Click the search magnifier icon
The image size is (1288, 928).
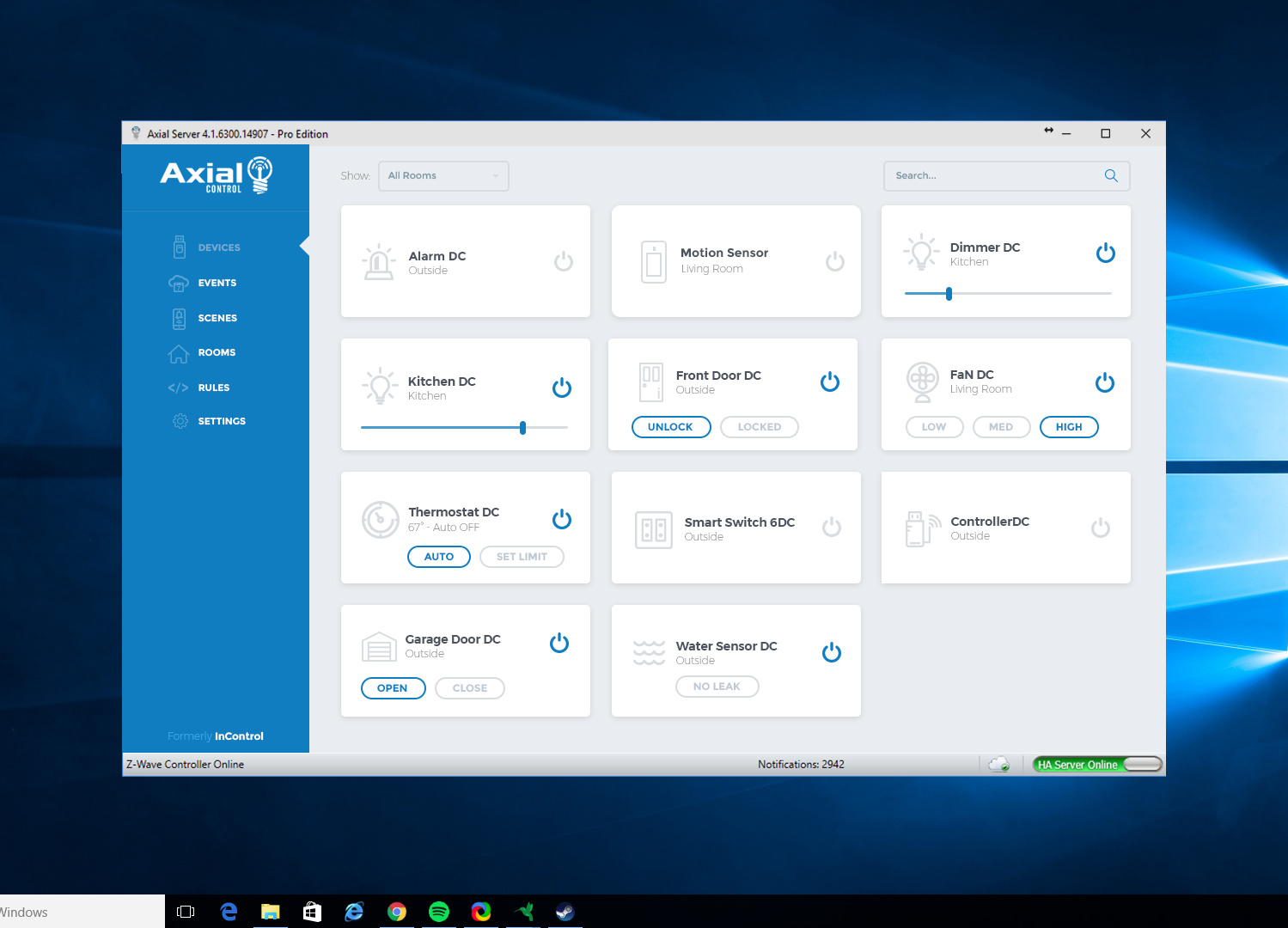pyautogui.click(x=1110, y=175)
